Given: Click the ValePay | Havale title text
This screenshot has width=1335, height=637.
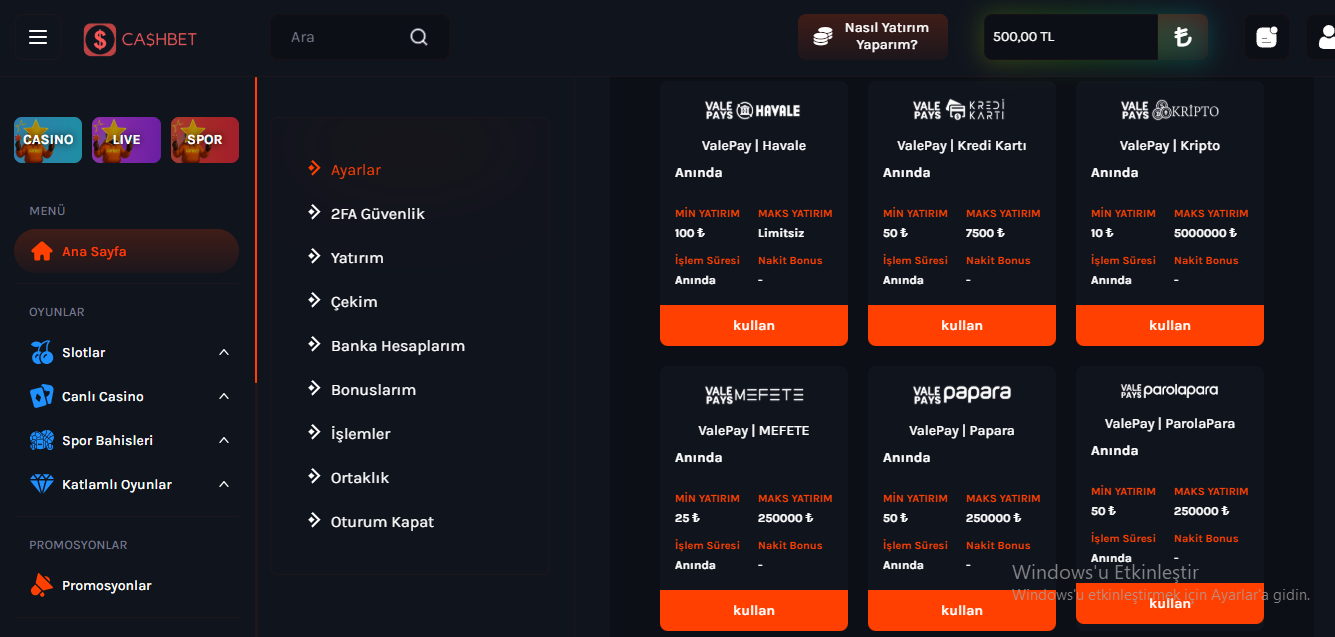Looking at the screenshot, I should (x=754, y=145).
